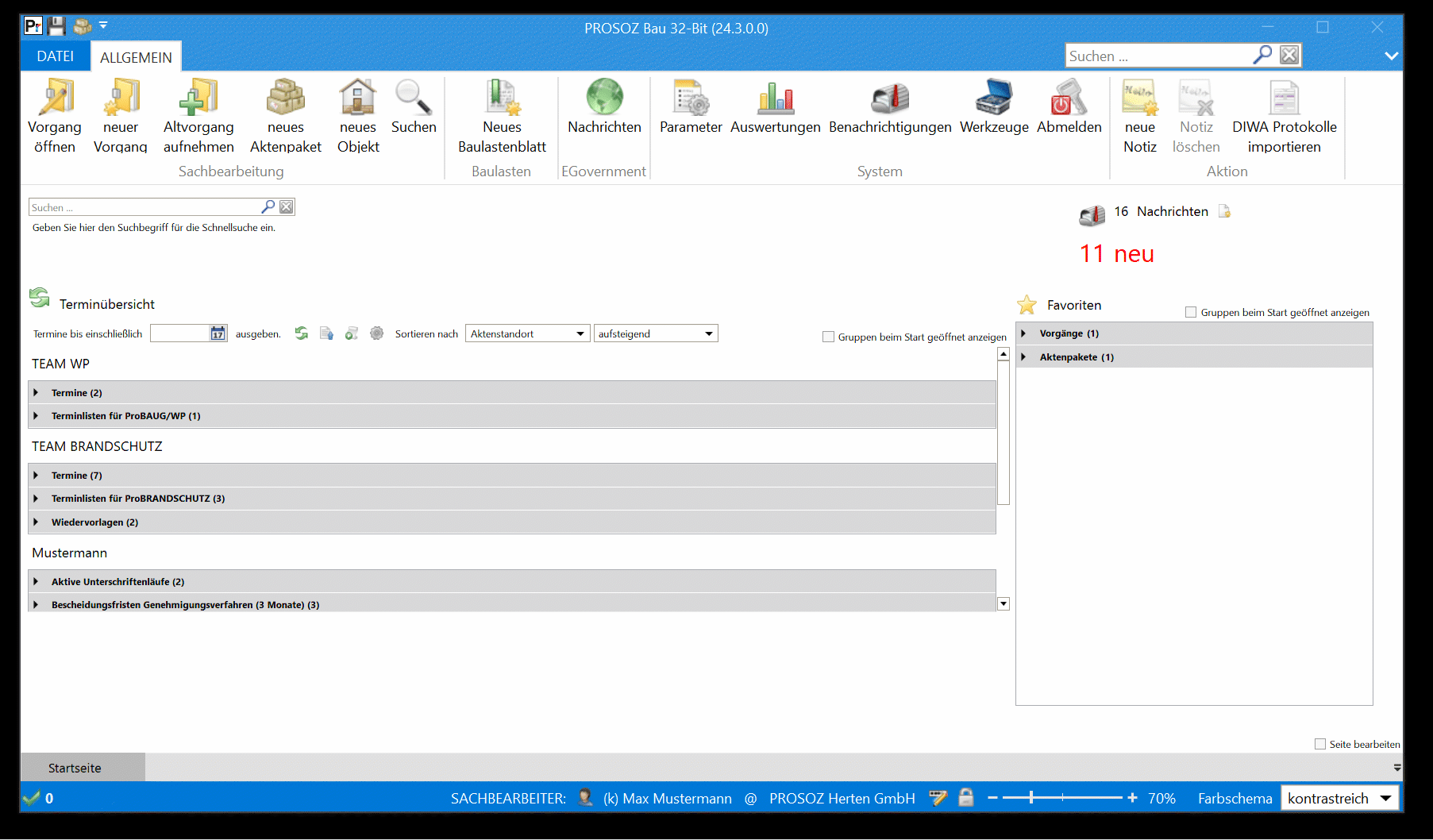Click the Aktenpaket quick access icon in title bar
The height and width of the screenshot is (840, 1433).
(82, 26)
